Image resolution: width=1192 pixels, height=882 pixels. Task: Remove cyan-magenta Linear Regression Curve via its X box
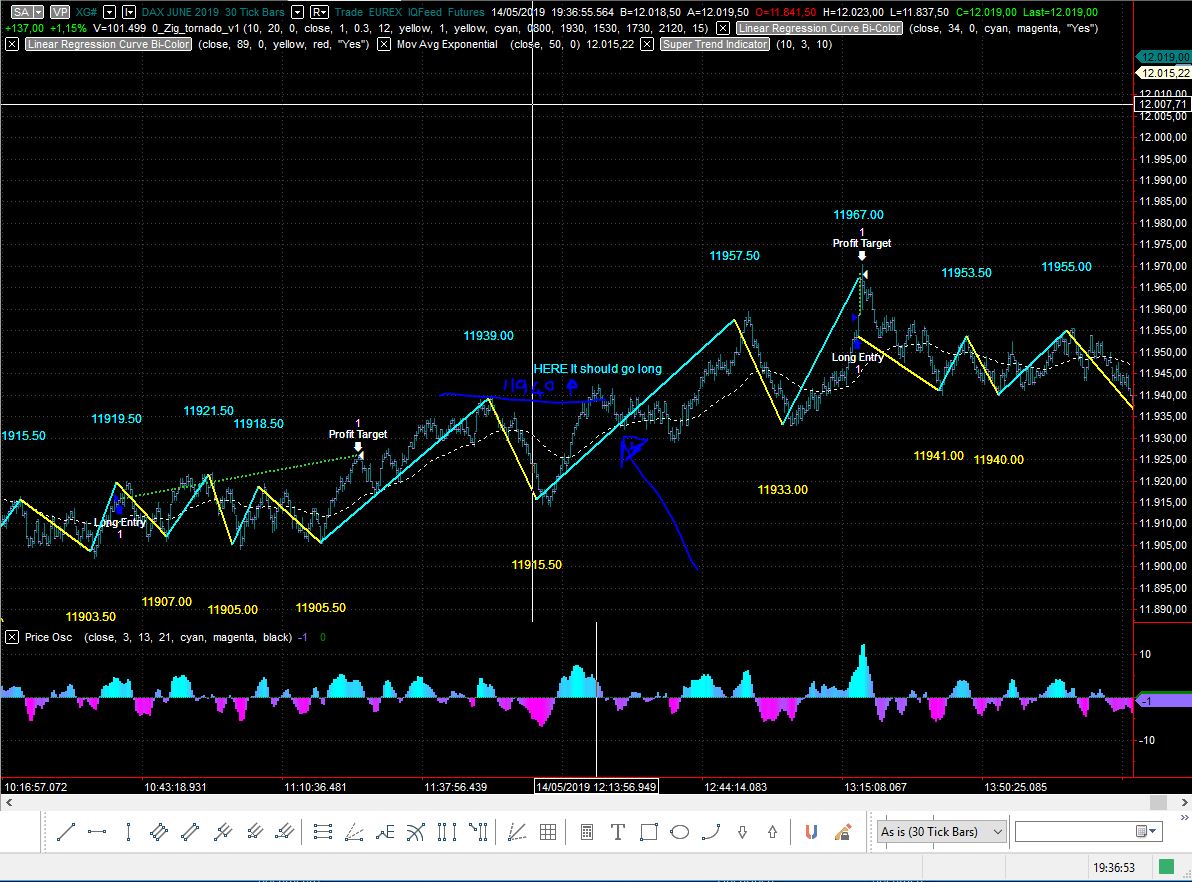click(x=723, y=28)
